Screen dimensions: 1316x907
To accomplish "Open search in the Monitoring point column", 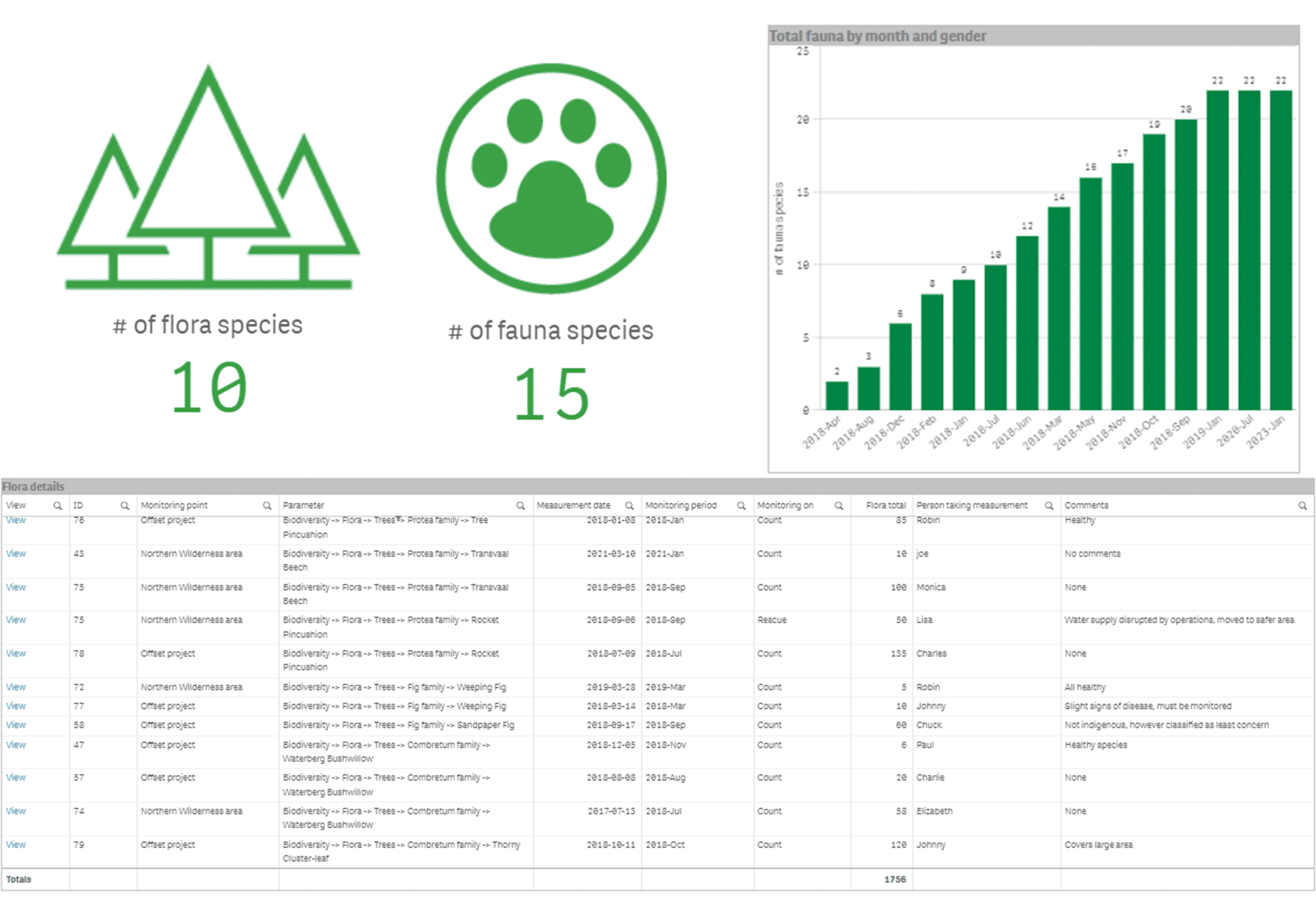I will (266, 505).
